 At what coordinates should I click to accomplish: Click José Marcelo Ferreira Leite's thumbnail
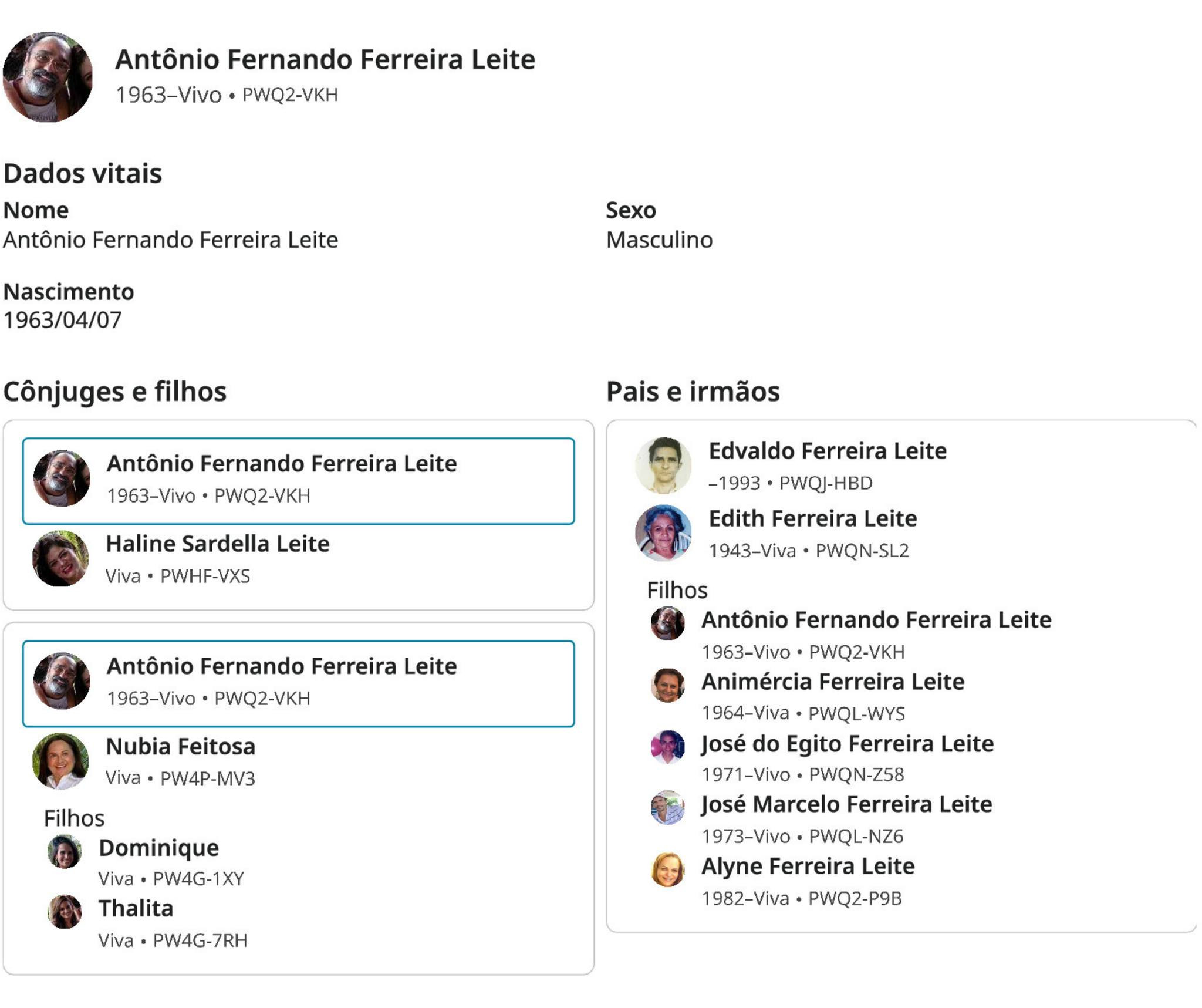[668, 808]
